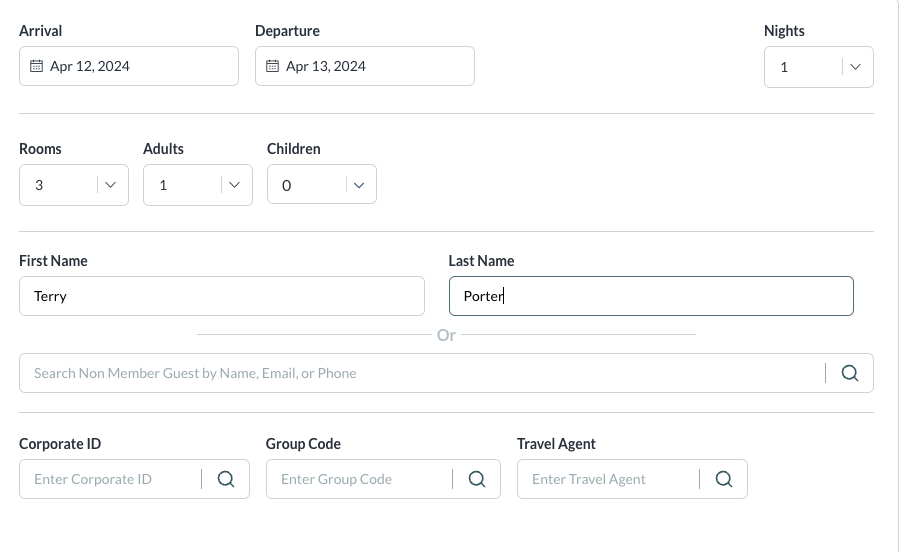Click the calendar icon in Arrival field
The width and height of the screenshot is (899, 552).
pos(37,67)
